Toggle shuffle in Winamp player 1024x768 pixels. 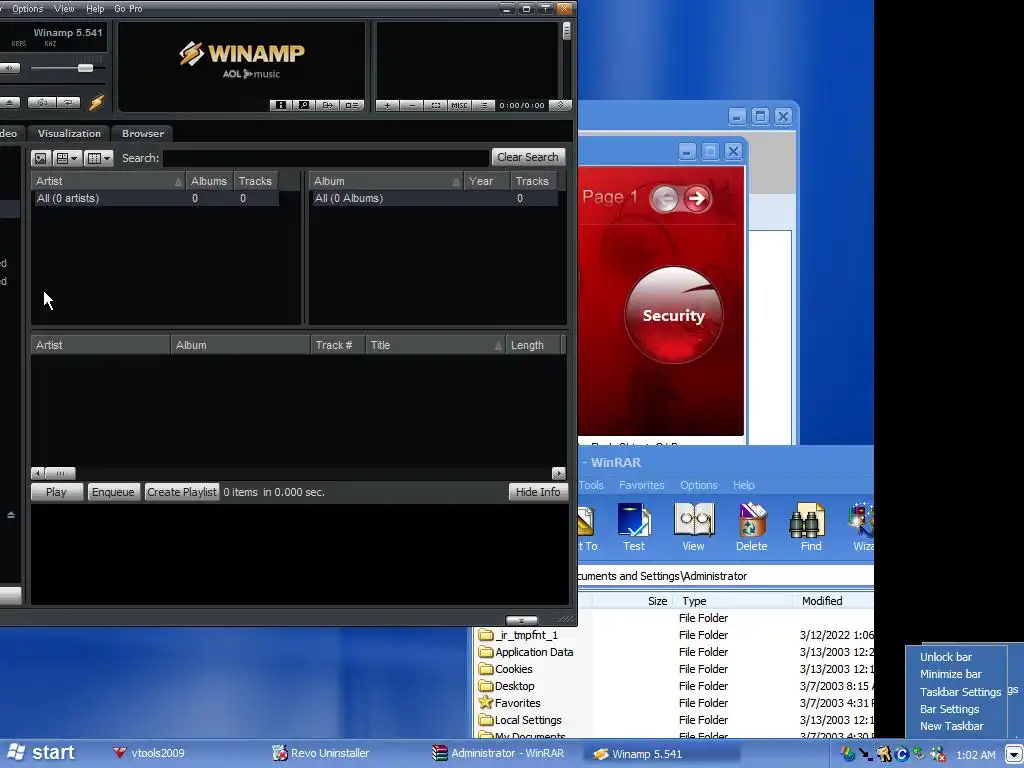click(42, 103)
